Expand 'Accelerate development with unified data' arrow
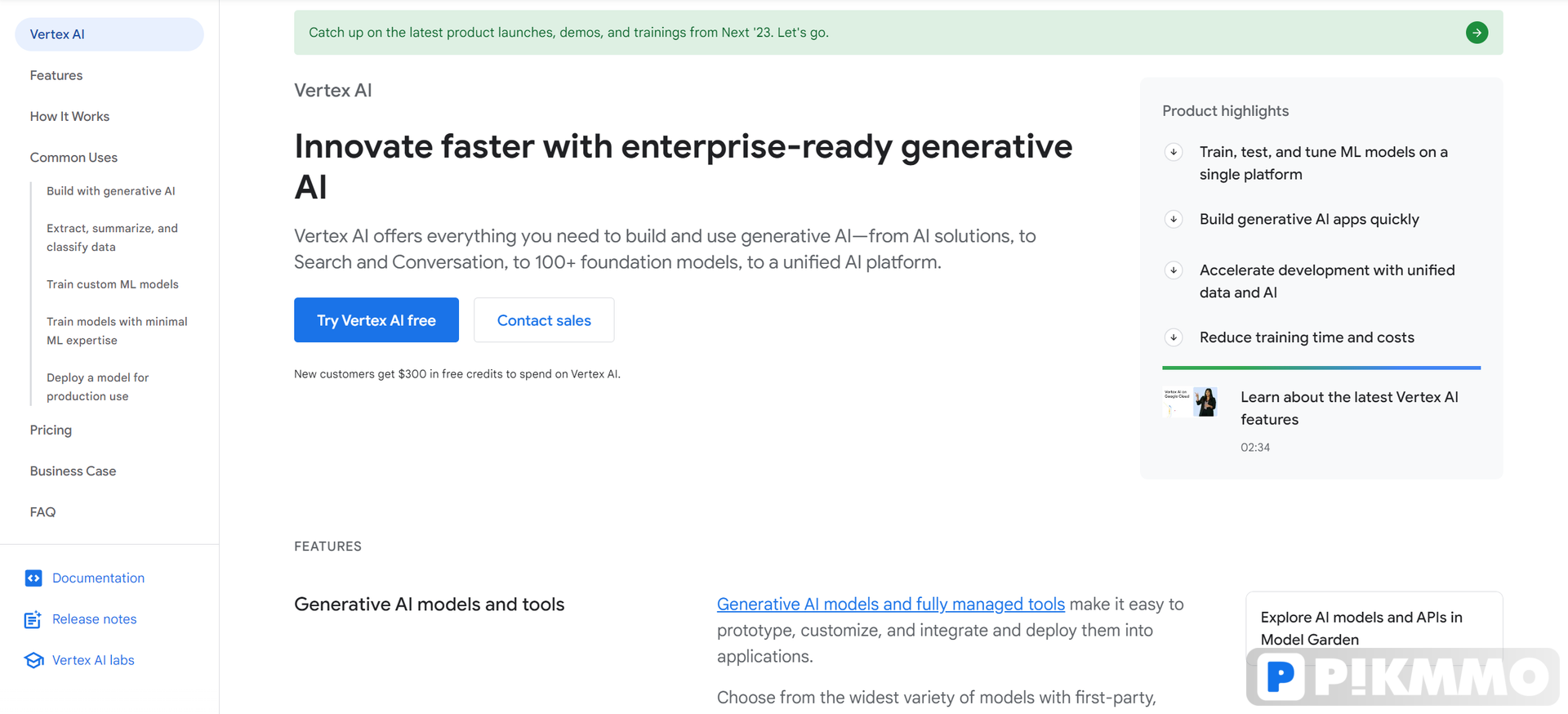The width and height of the screenshot is (1568, 714). 1174,270
